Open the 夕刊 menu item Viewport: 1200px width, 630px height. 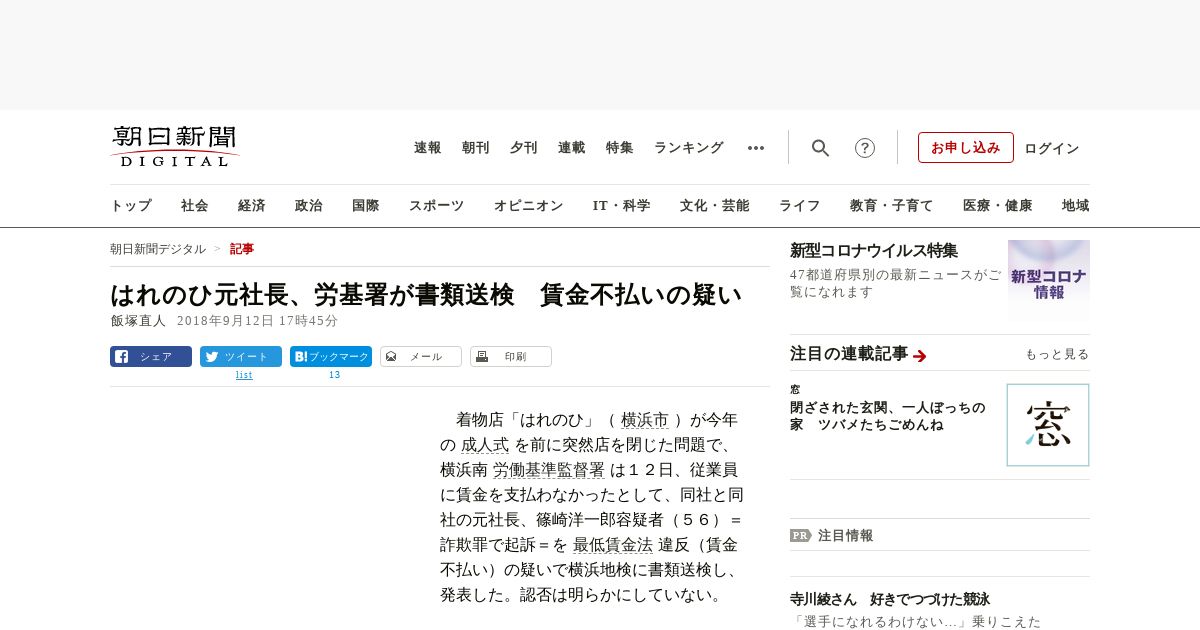[524, 148]
